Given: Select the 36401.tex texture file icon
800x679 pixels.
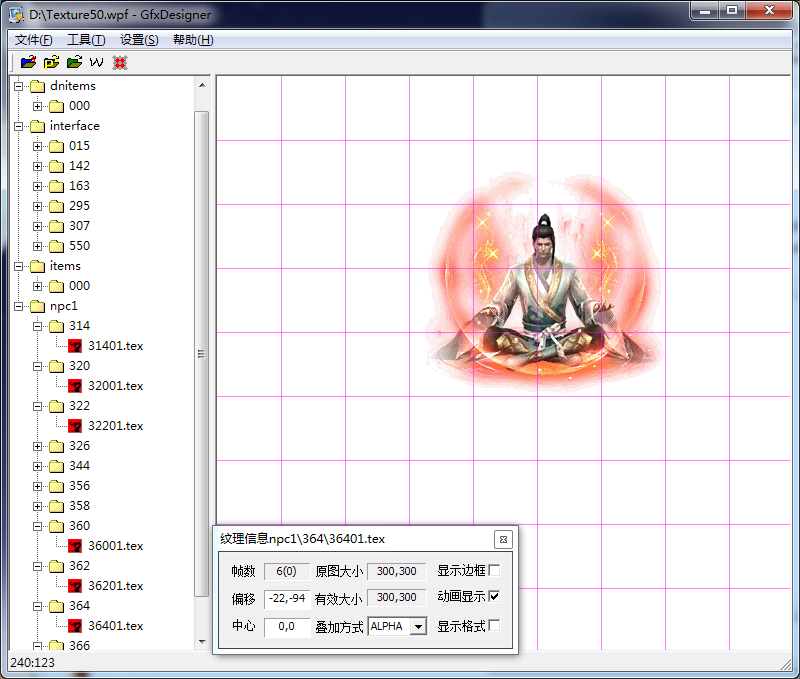Looking at the screenshot, I should (x=75, y=625).
